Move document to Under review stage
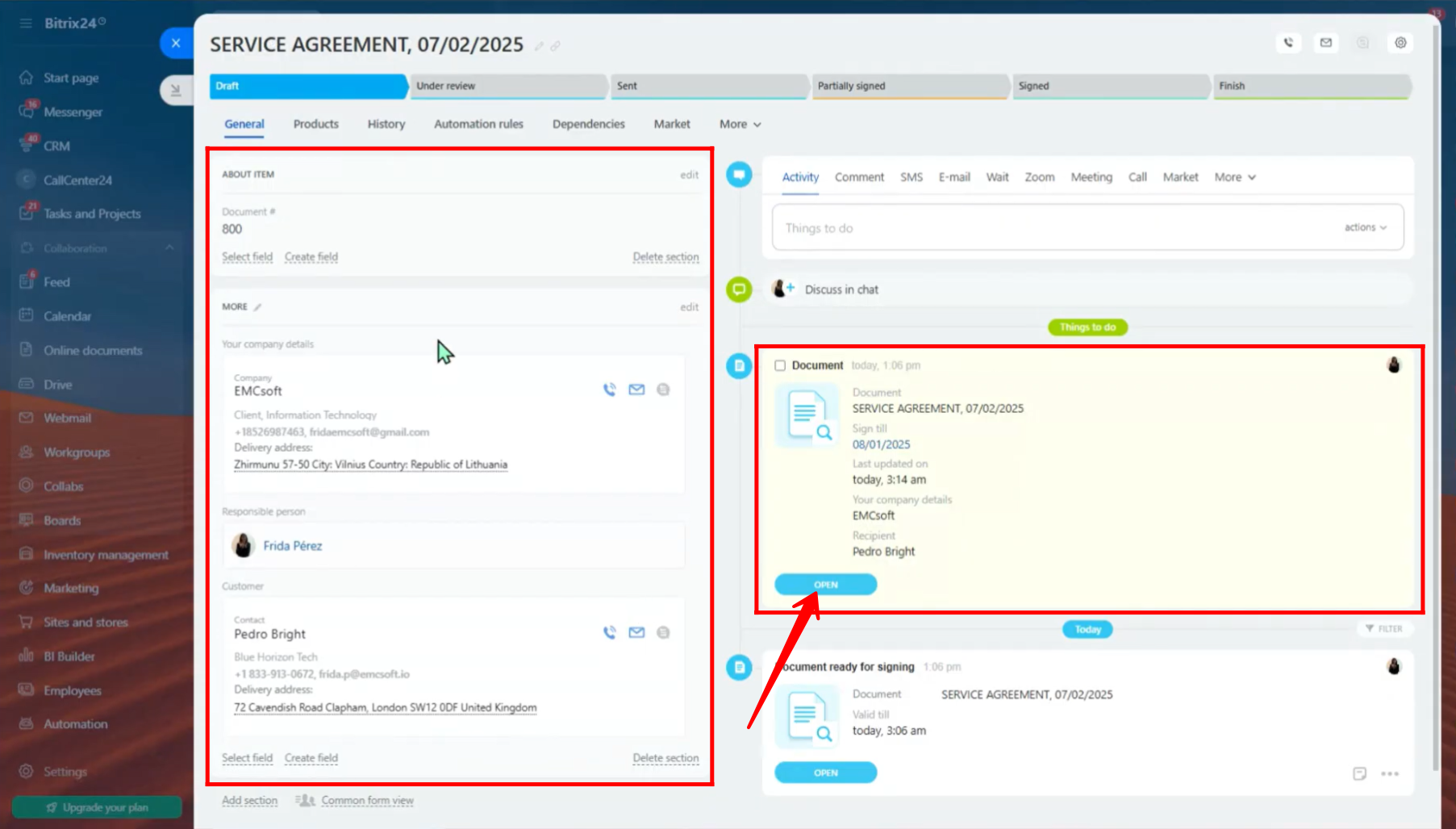Image resolution: width=1456 pixels, height=829 pixels. click(x=508, y=86)
